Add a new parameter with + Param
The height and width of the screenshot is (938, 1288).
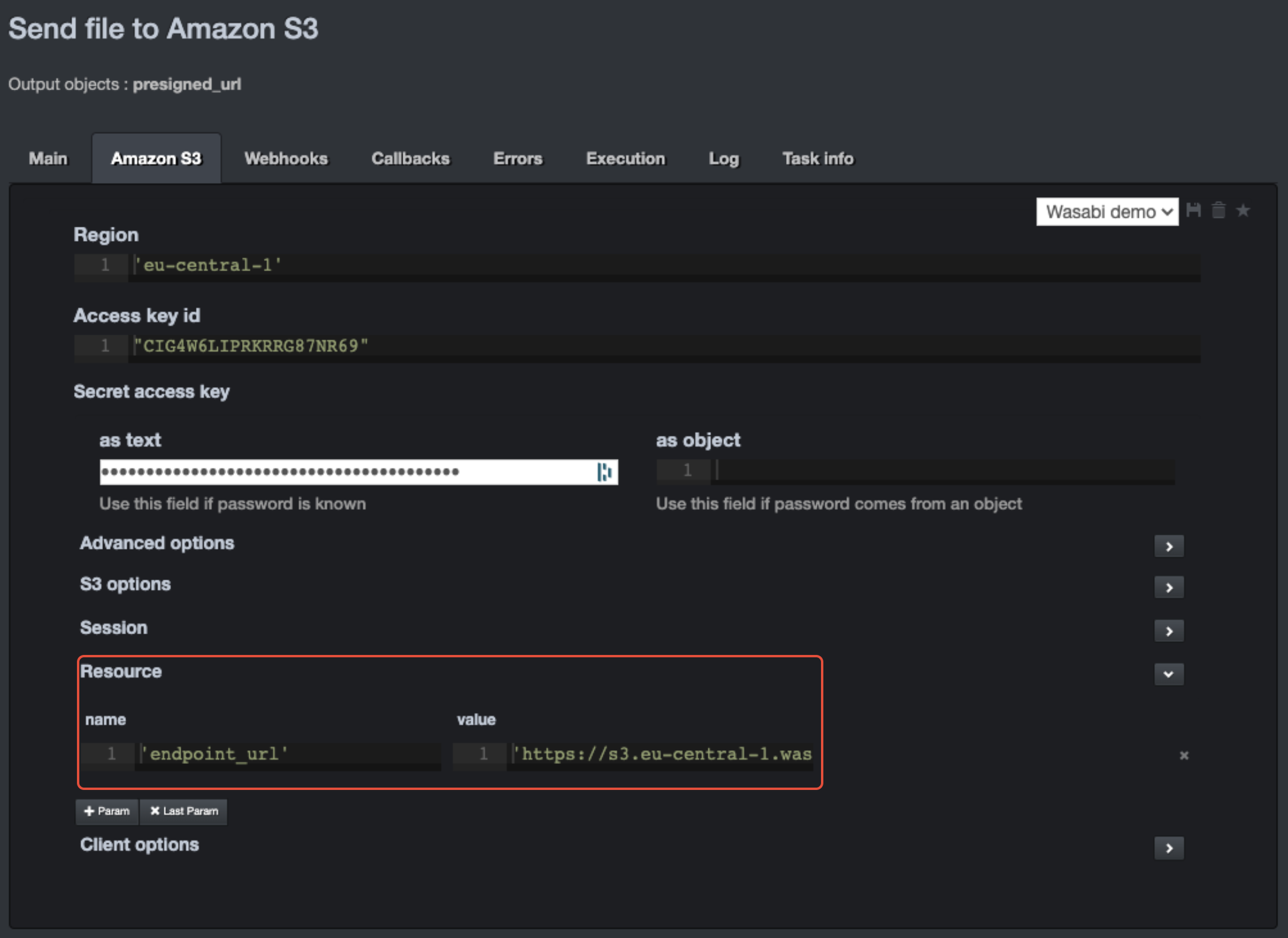[107, 811]
